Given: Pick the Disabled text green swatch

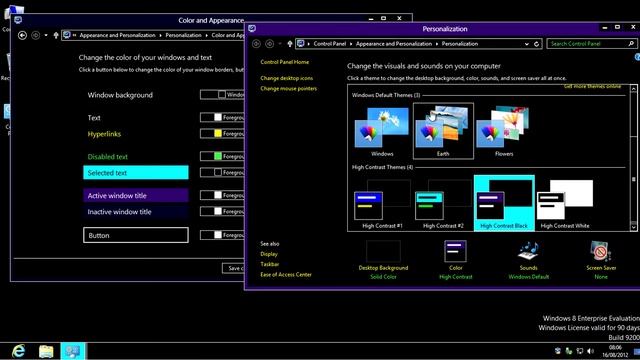Looking at the screenshot, I should tap(218, 156).
